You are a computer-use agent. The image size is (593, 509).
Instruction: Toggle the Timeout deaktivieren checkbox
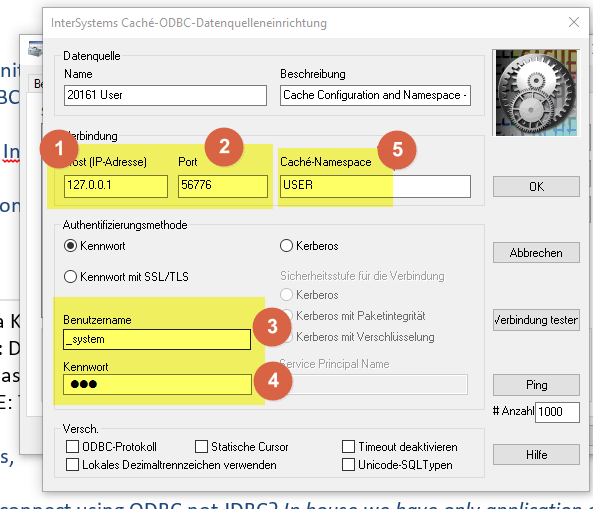(348, 447)
